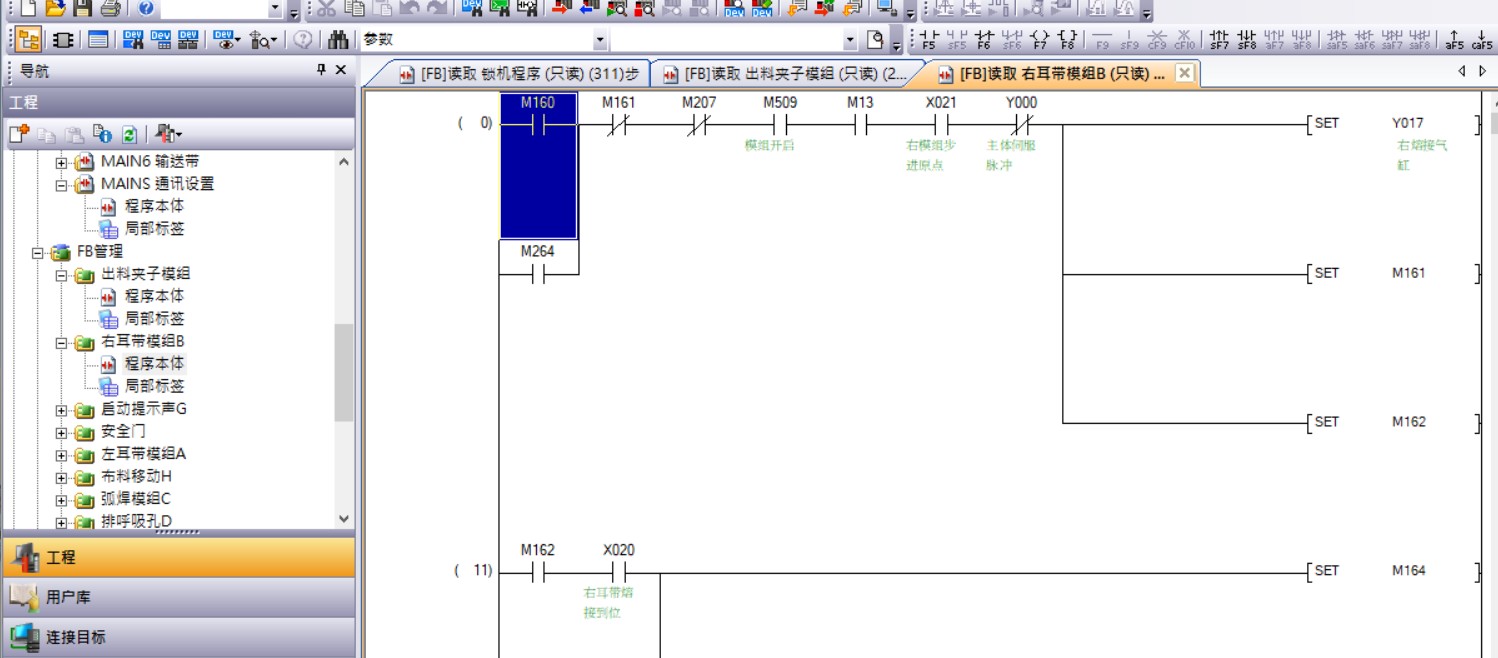The height and width of the screenshot is (658, 1498).
Task: Click the F6 parallel contact ladder icon
Action: tap(984, 40)
